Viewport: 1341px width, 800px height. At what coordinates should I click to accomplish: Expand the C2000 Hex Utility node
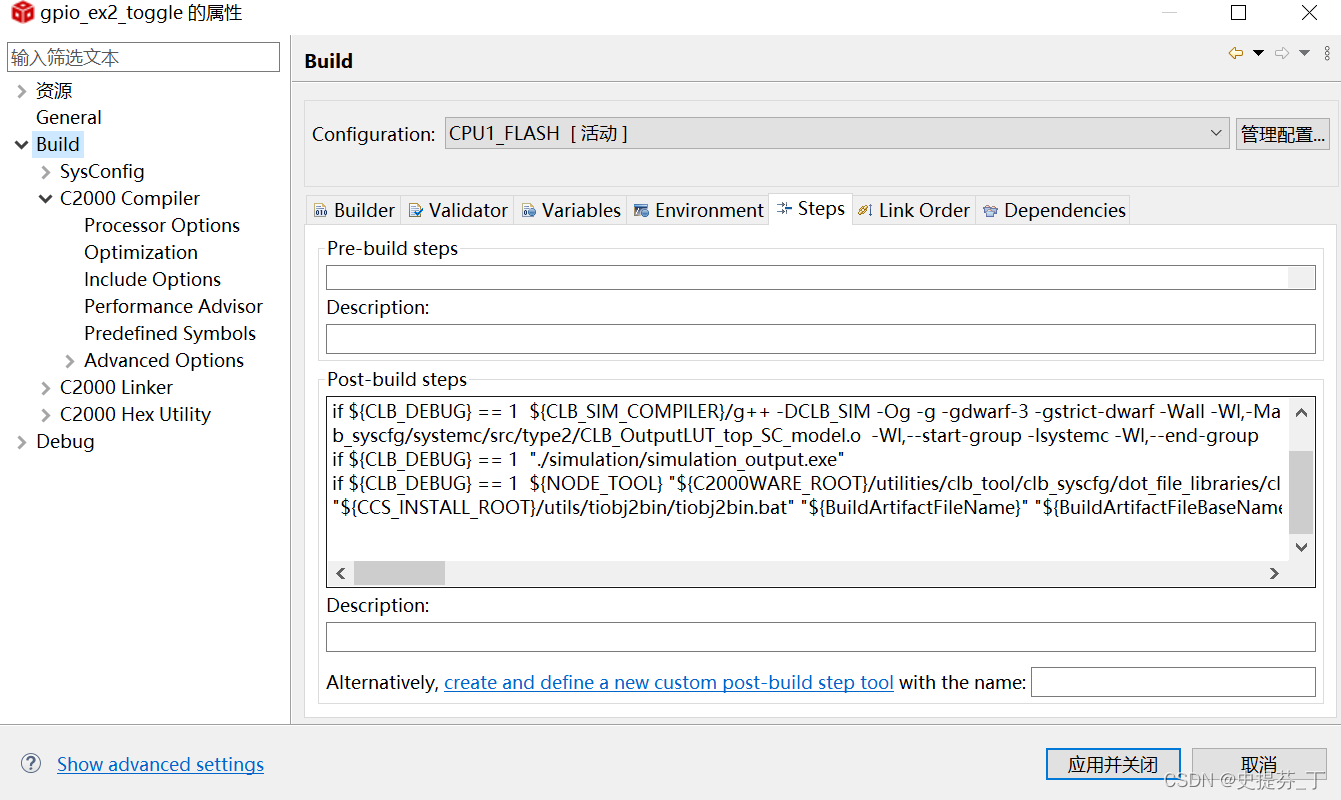coord(45,415)
